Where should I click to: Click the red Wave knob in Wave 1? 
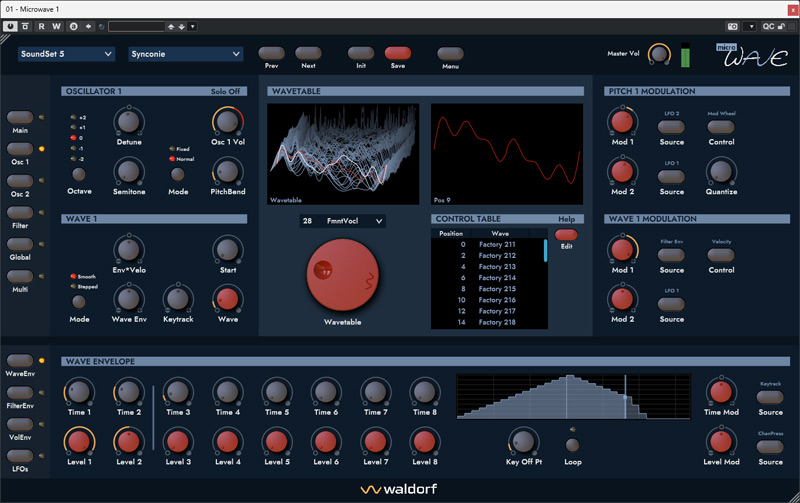227,297
